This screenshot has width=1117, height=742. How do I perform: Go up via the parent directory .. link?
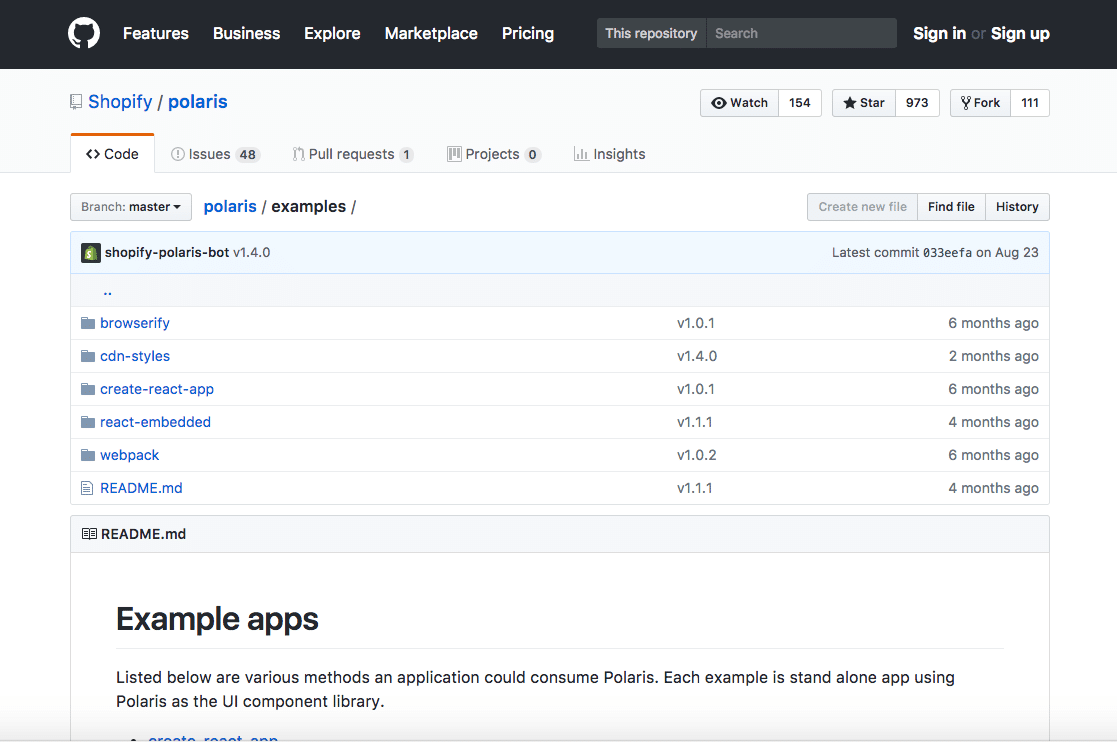click(x=108, y=291)
